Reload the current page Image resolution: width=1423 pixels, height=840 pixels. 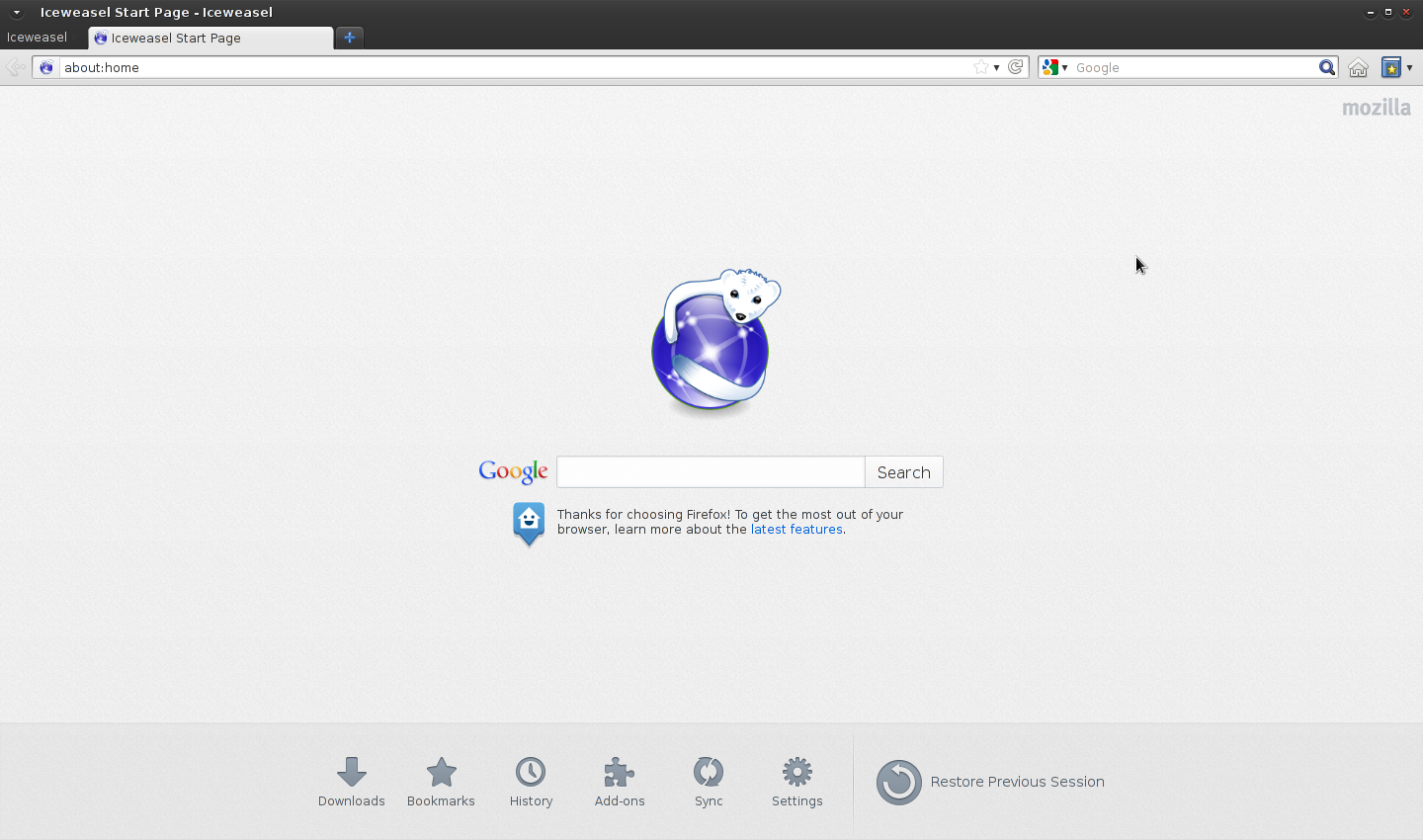pyautogui.click(x=1015, y=67)
